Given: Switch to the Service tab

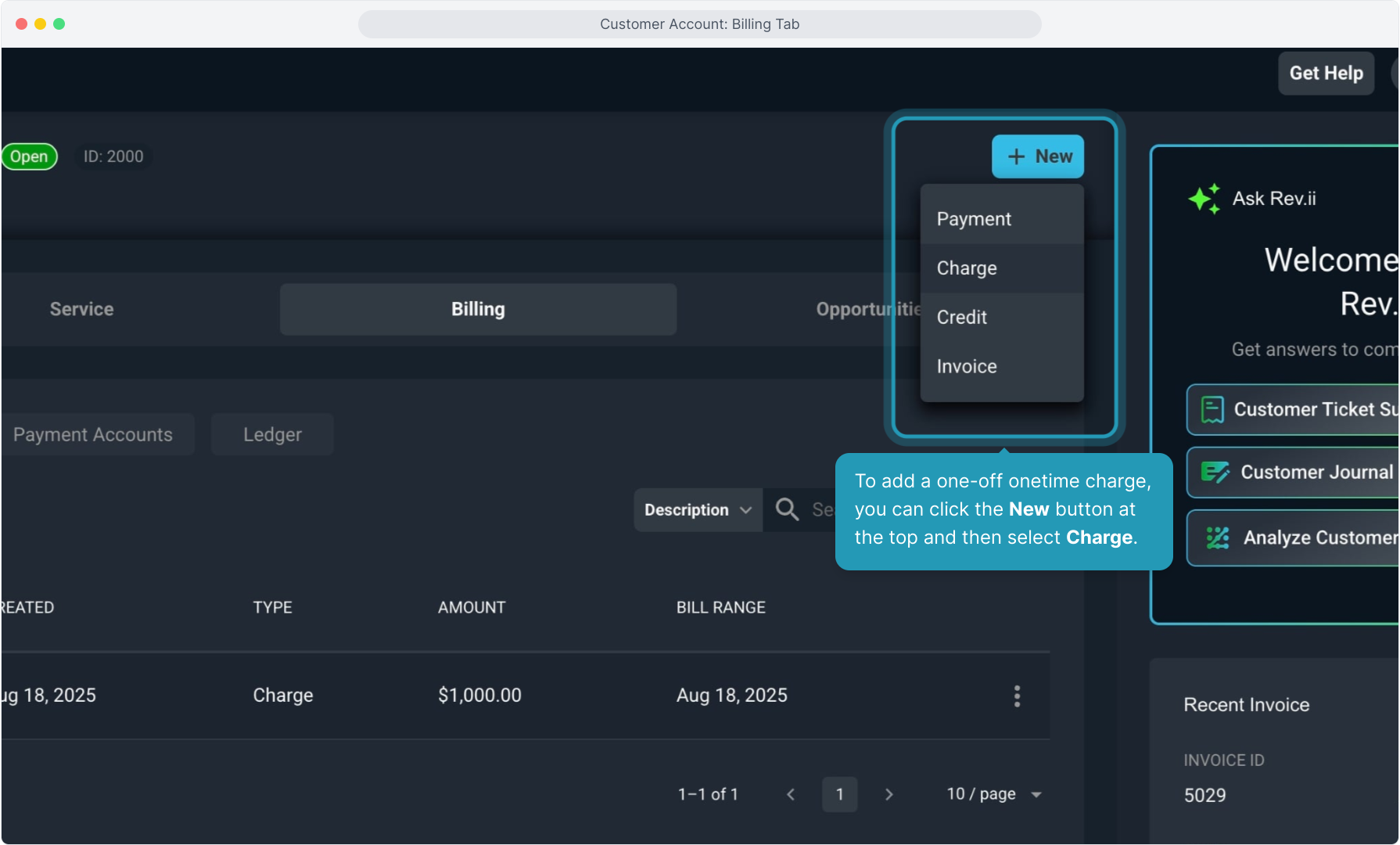Looking at the screenshot, I should [x=82, y=309].
